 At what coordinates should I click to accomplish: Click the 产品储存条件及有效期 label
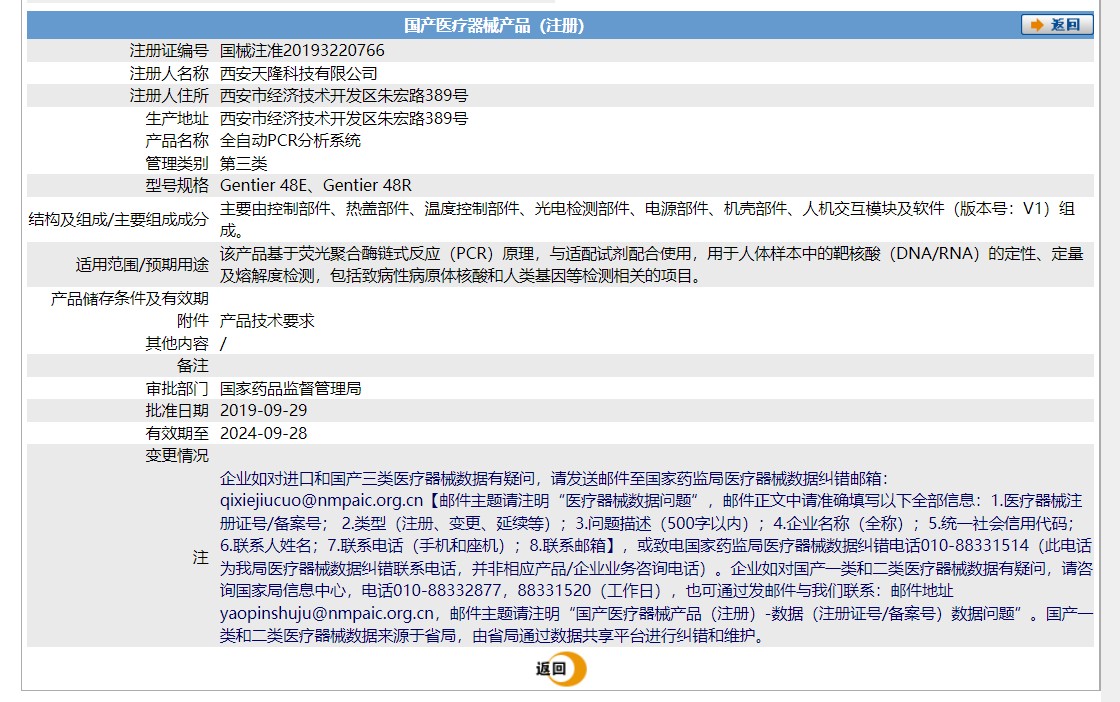tap(130, 299)
